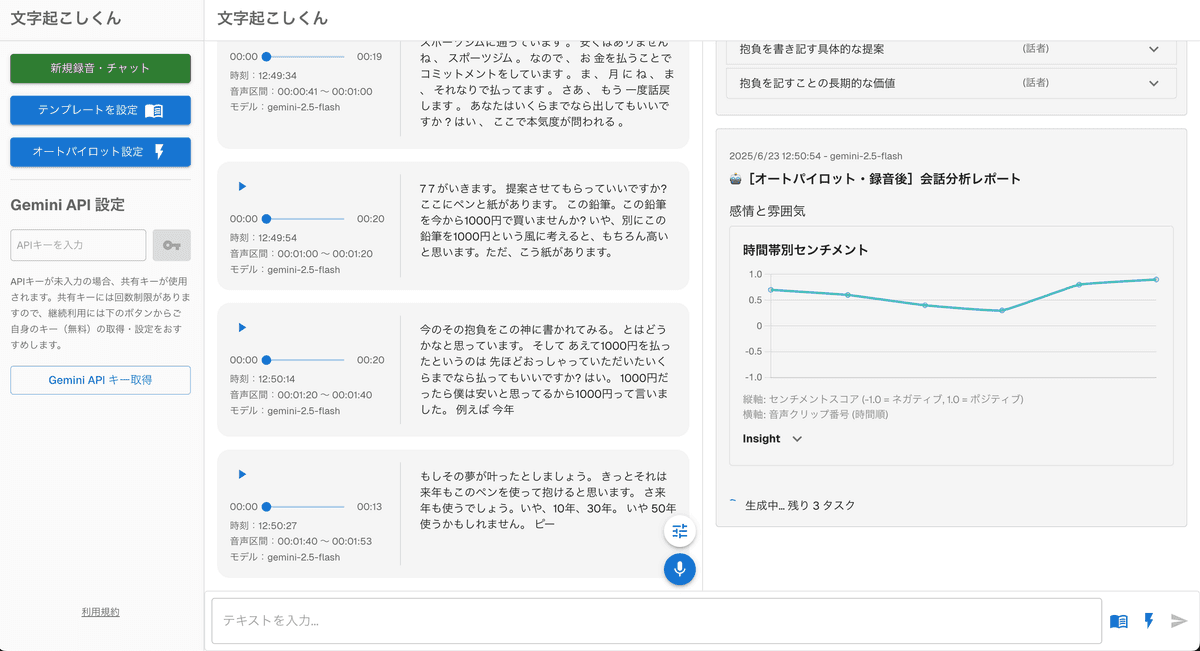Click the key icon button beside API field

point(171,245)
